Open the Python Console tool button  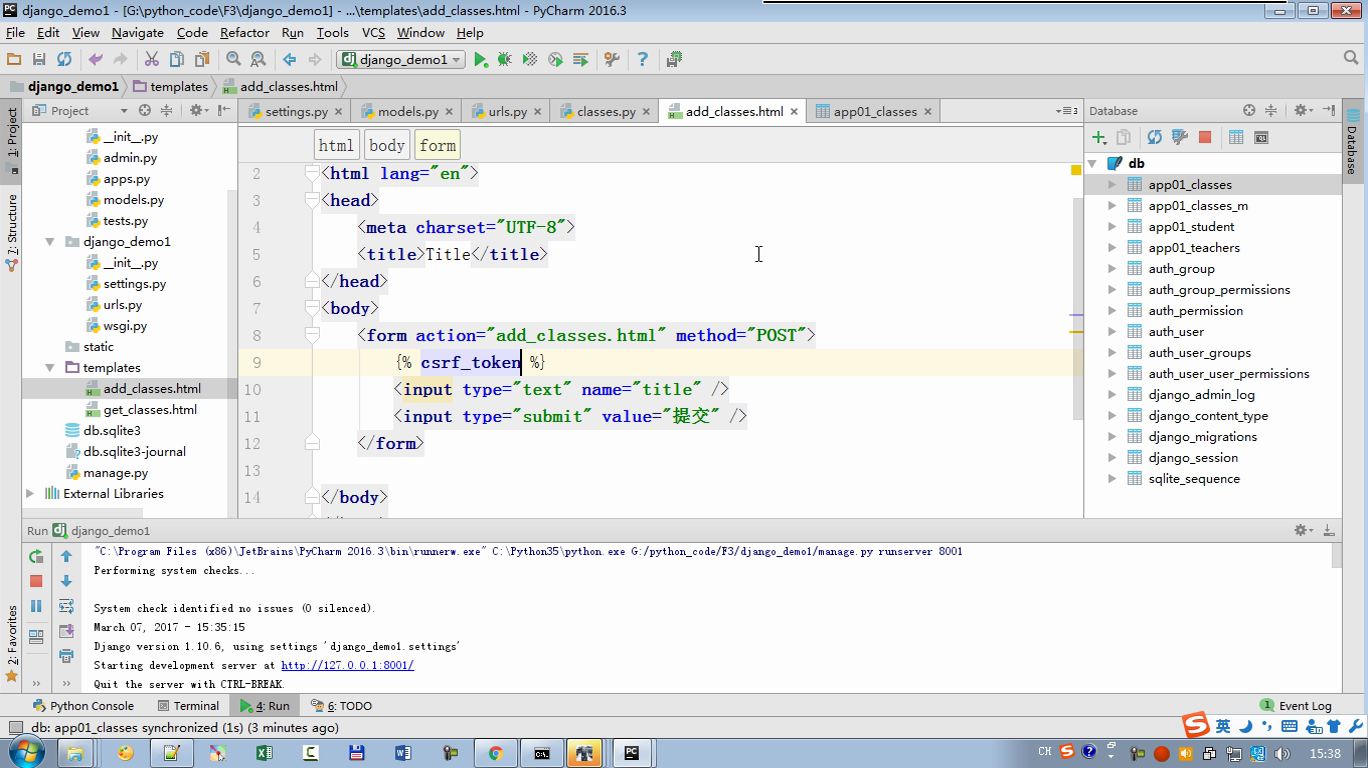pyautogui.click(x=82, y=706)
